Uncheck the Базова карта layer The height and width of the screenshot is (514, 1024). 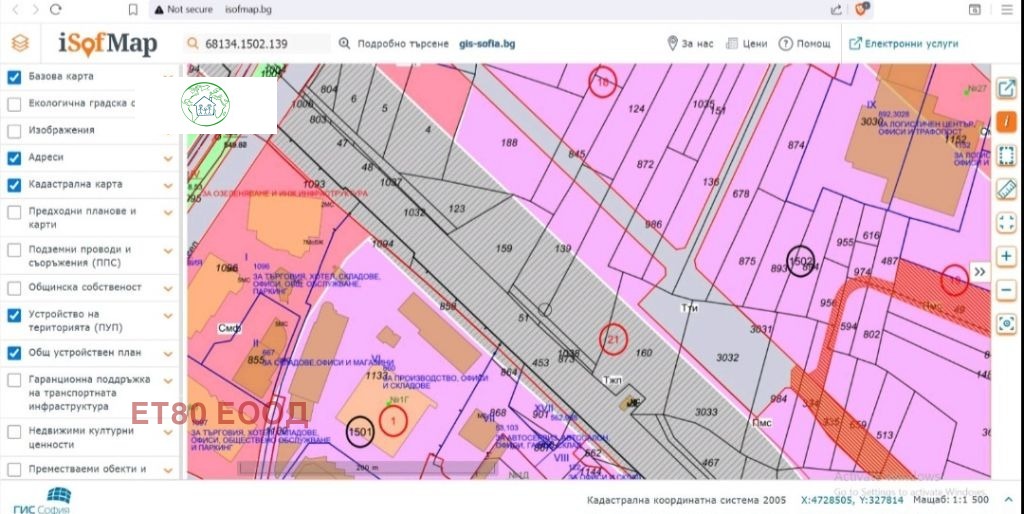(x=14, y=77)
